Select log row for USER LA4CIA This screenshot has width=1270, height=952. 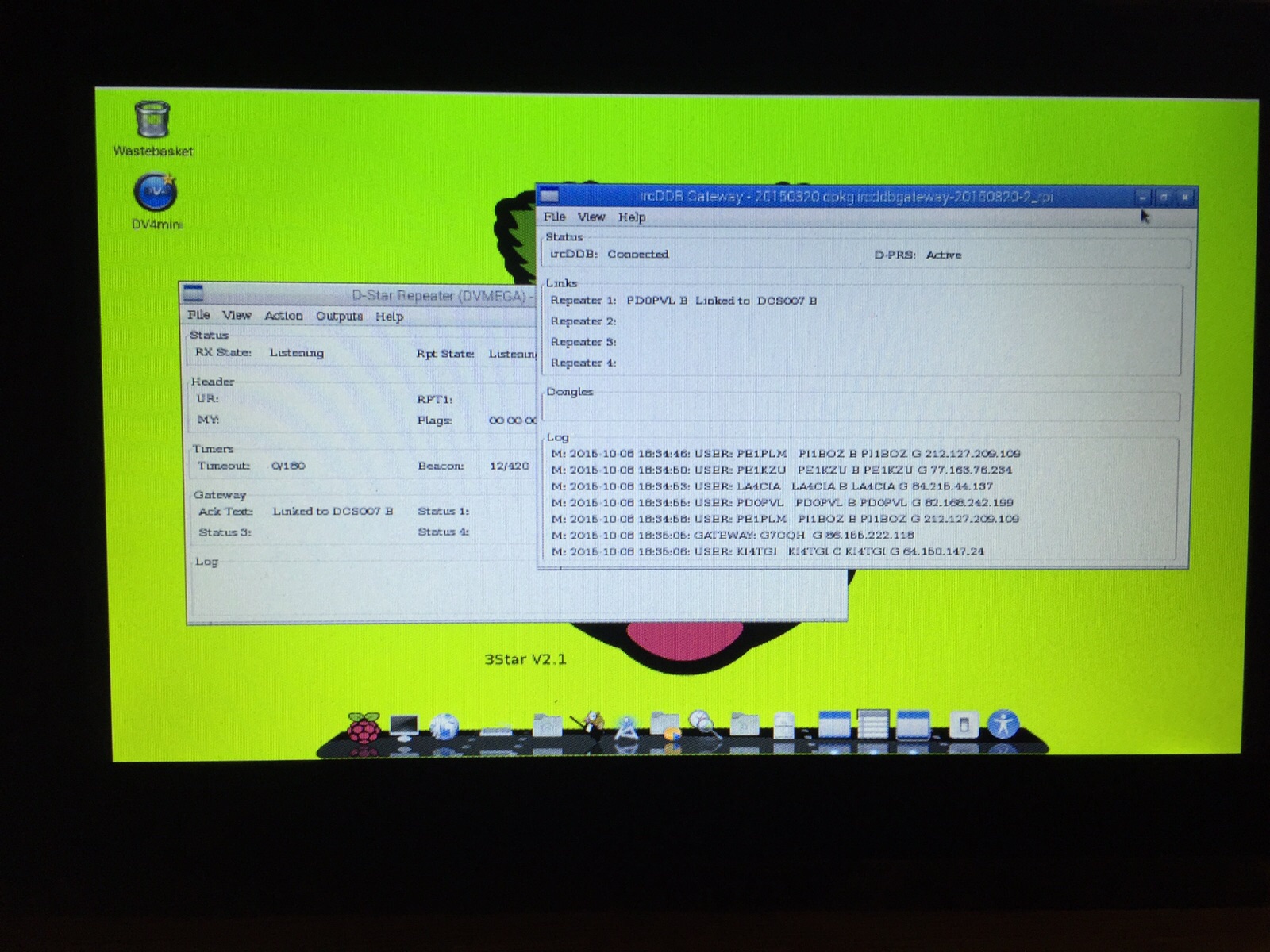point(772,486)
